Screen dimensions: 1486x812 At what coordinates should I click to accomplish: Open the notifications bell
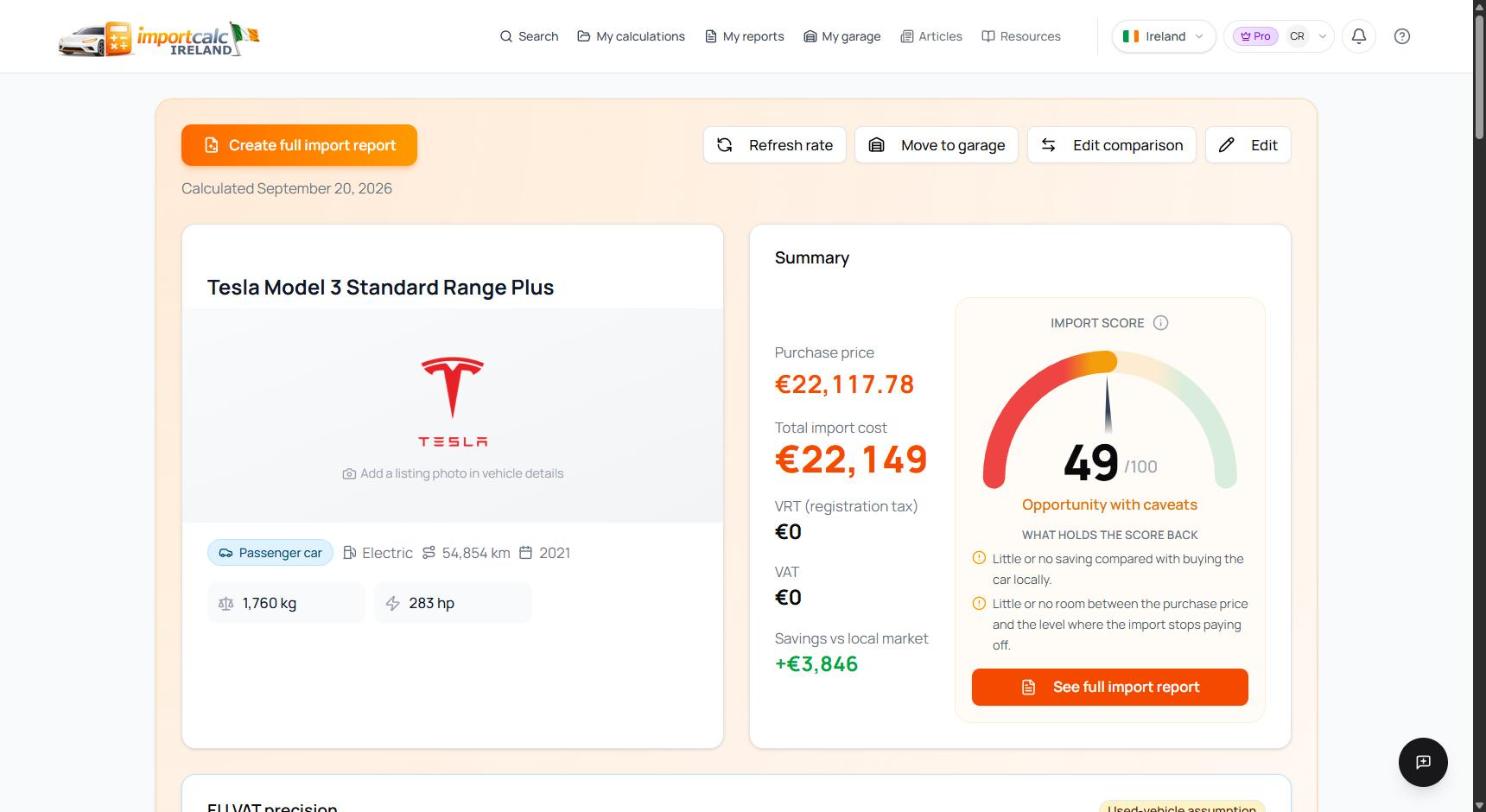1359,36
